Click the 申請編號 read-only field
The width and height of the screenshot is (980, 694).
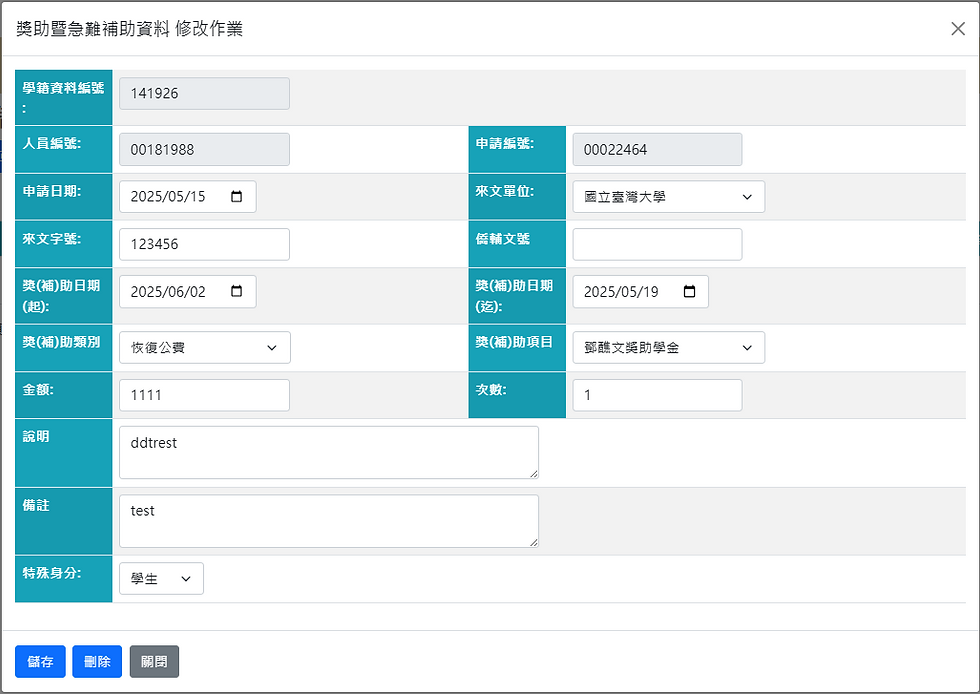(657, 150)
